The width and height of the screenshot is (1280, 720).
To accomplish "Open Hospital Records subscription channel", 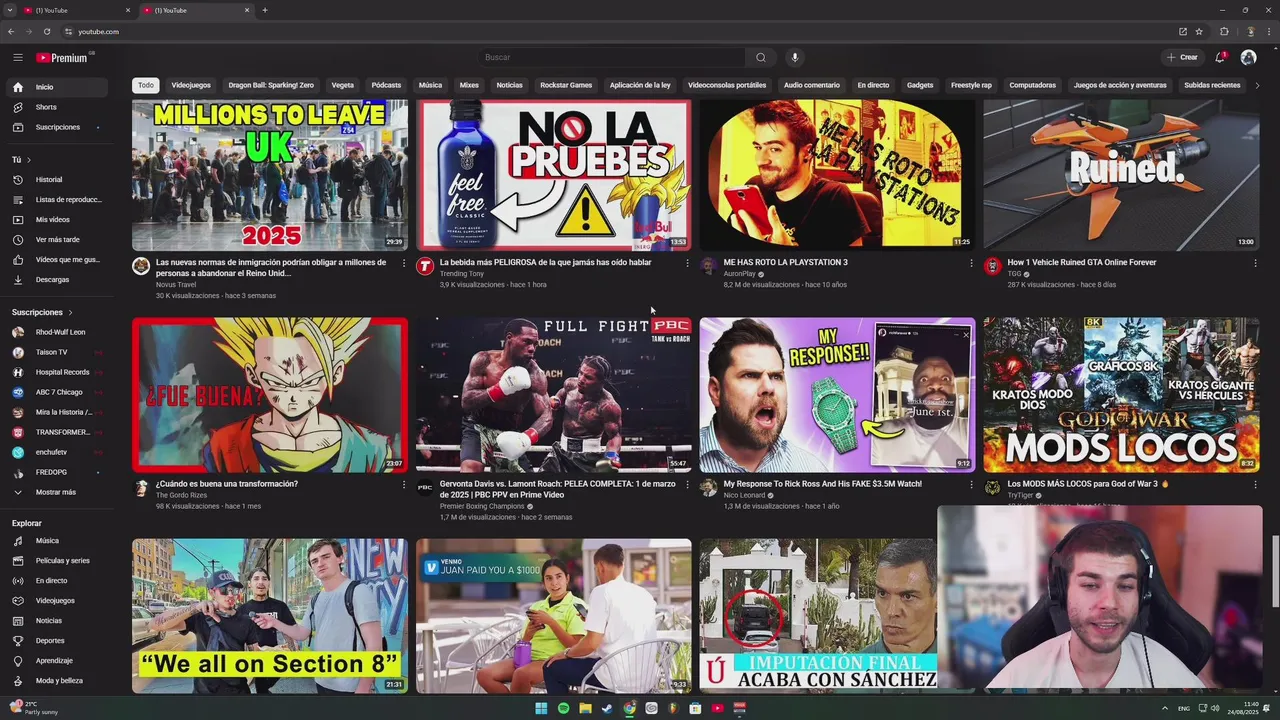I will pyautogui.click(x=58, y=372).
